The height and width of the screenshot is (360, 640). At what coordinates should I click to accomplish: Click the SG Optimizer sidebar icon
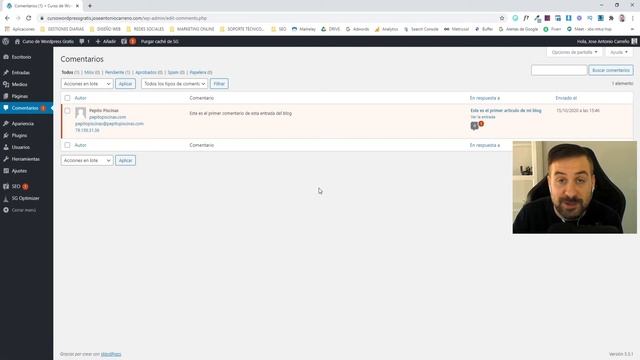tap(6, 198)
